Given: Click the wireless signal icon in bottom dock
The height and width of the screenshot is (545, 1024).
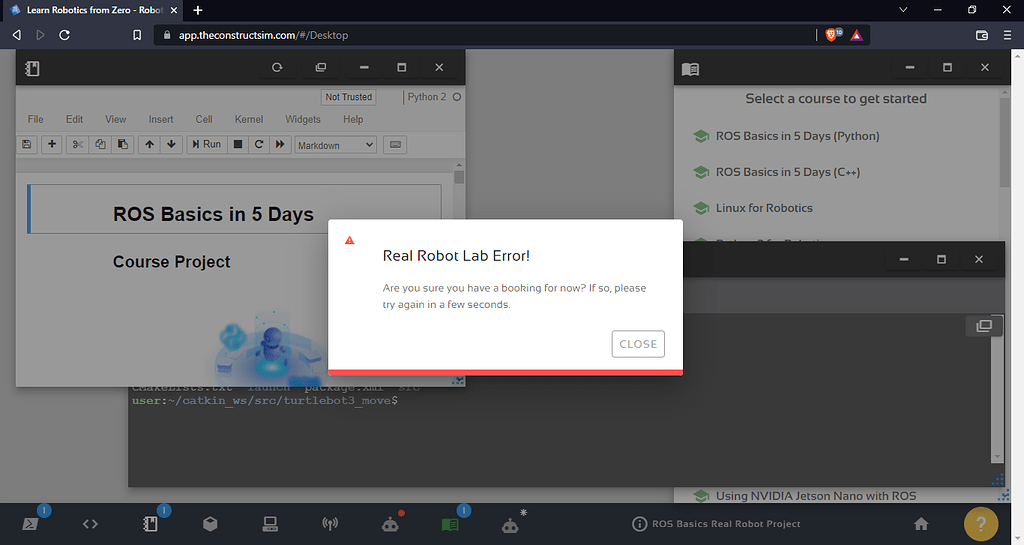Looking at the screenshot, I should (x=330, y=523).
